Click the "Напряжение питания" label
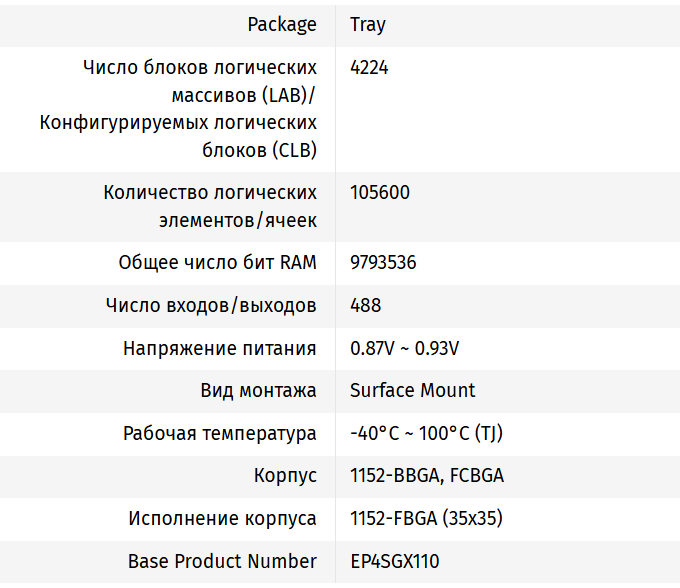680x588 pixels. (220, 348)
